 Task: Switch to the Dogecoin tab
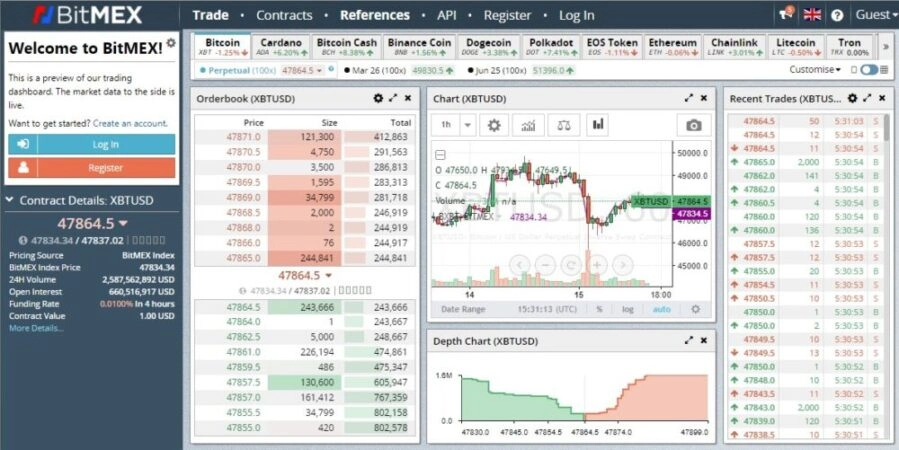tap(488, 46)
